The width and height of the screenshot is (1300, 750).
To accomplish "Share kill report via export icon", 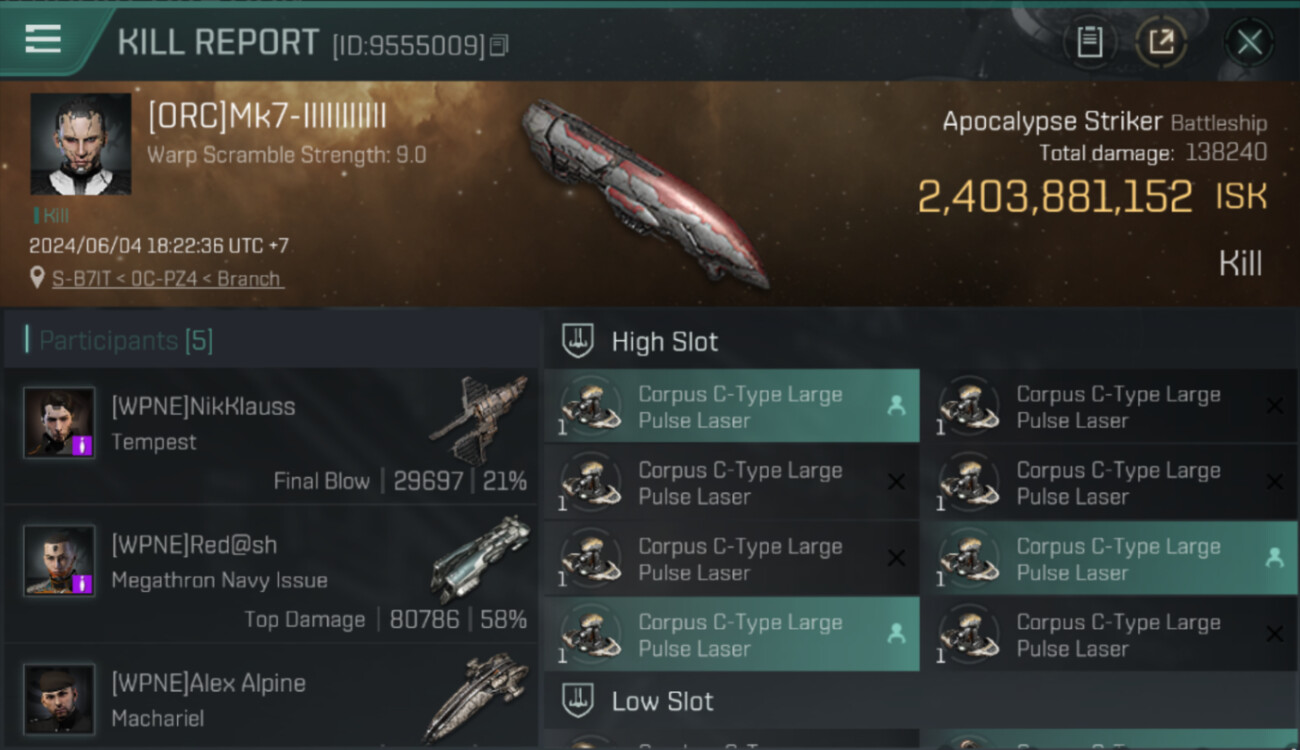I will point(1161,42).
